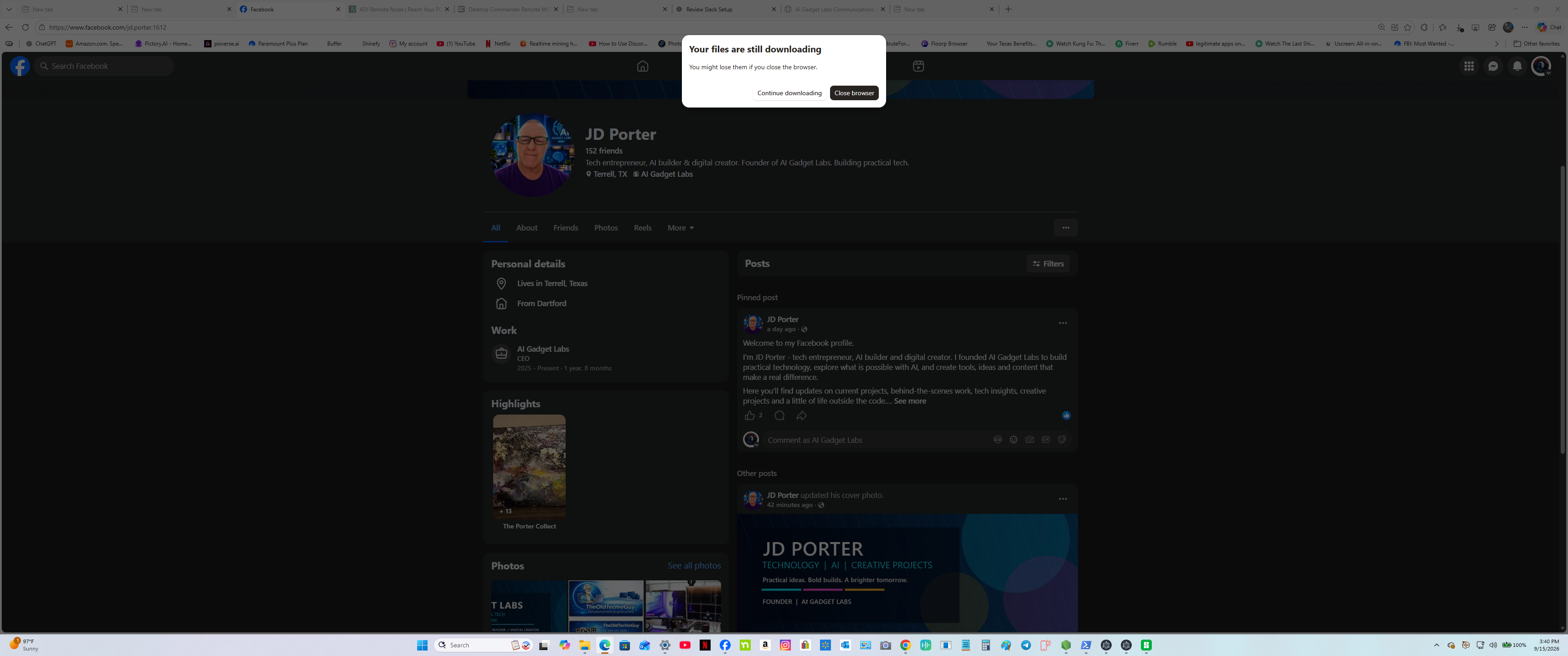Attach photo in comment box camera icon
The width and height of the screenshot is (1568, 656).
tap(1029, 439)
